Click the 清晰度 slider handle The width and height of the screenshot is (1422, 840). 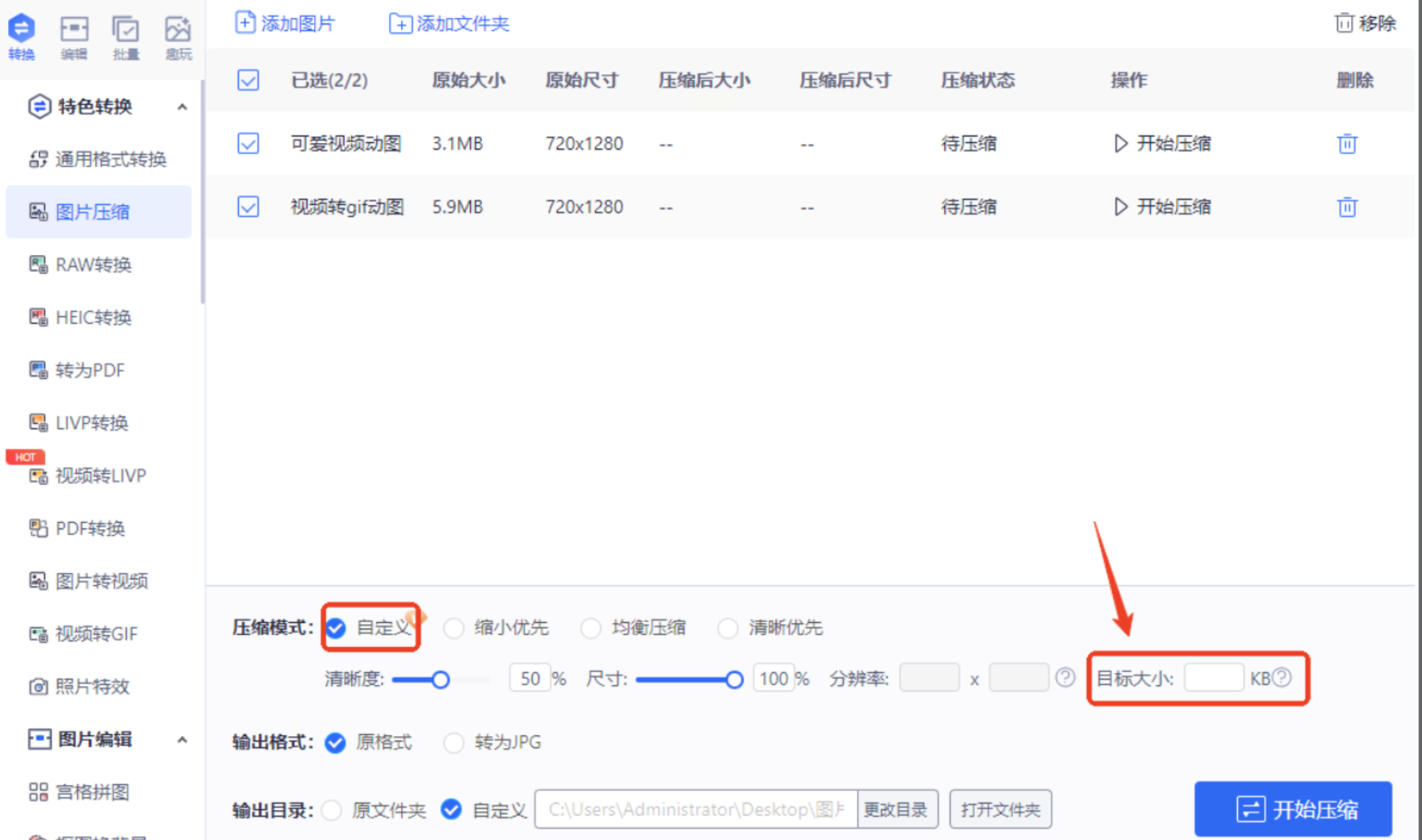441,679
